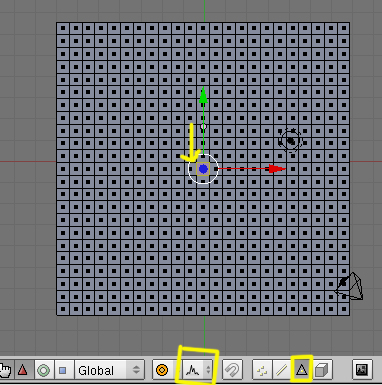Click the render viewport image icon
Viewport: 382px width, 385px height.
pyautogui.click(x=362, y=370)
